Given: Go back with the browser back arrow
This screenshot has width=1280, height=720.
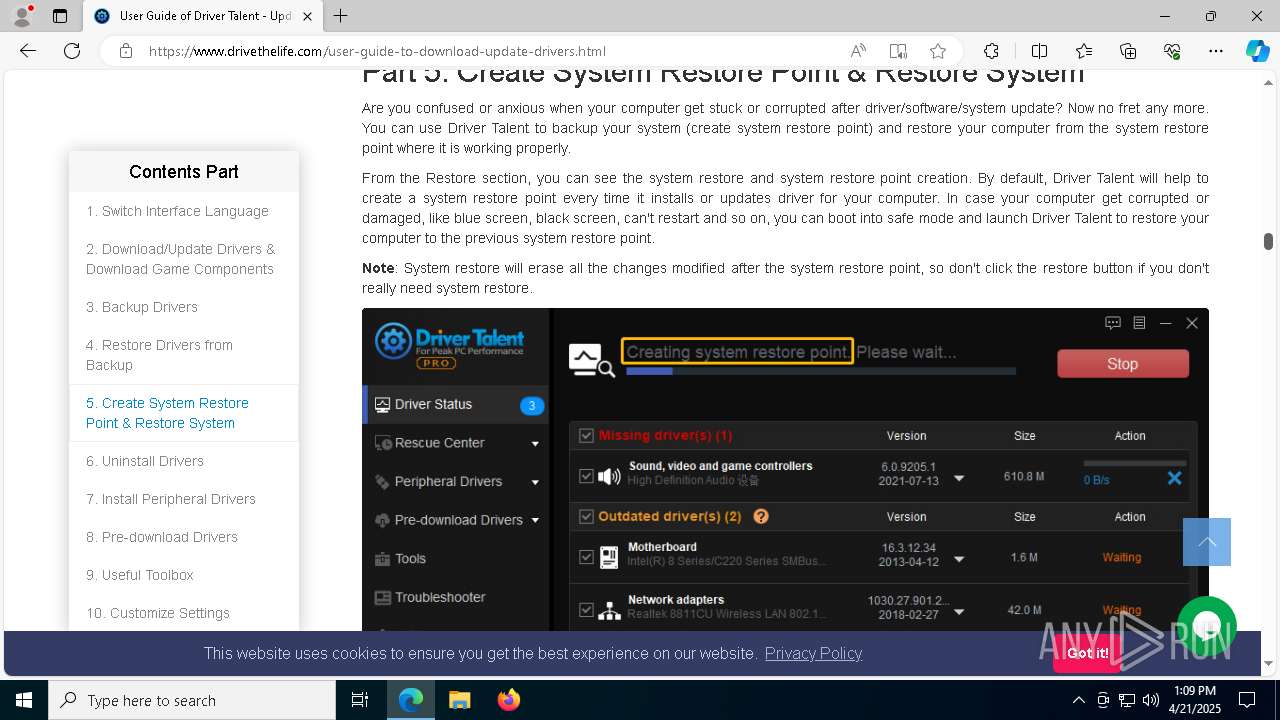Looking at the screenshot, I should [x=28, y=51].
